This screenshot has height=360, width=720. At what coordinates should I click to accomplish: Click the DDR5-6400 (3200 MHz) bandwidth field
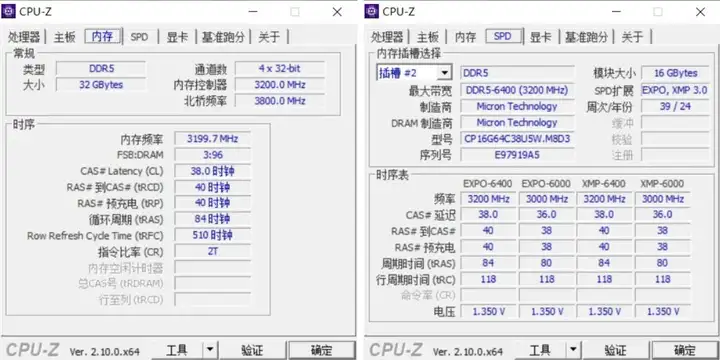coord(517,90)
